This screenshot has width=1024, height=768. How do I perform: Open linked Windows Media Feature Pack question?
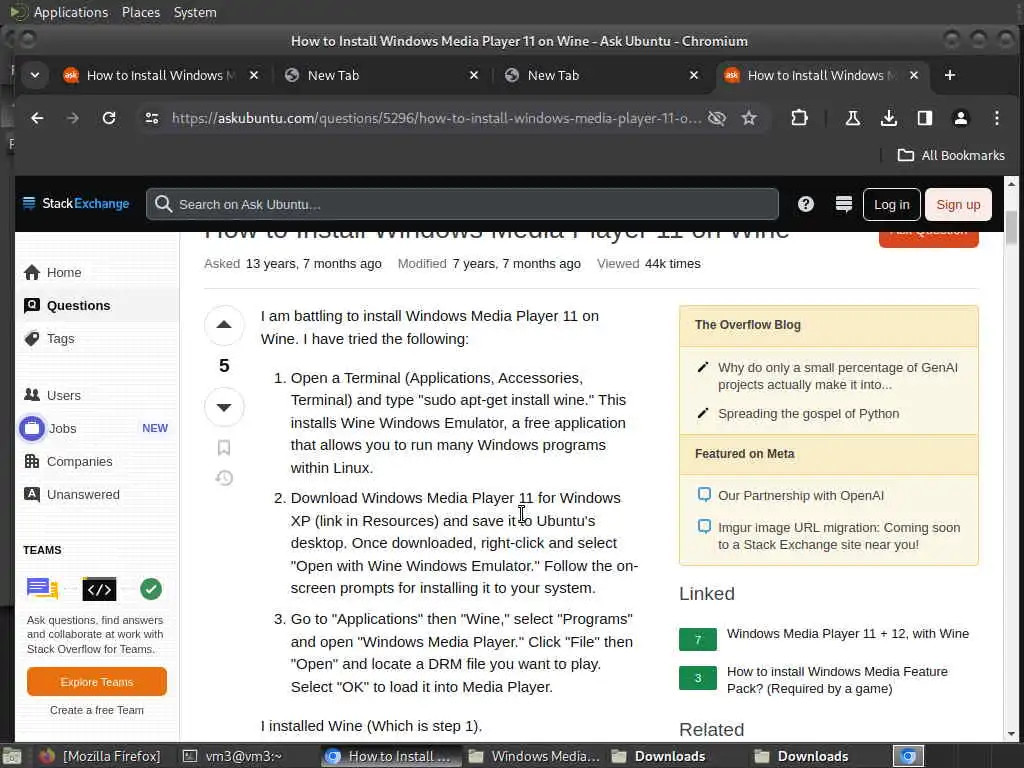tap(837, 680)
